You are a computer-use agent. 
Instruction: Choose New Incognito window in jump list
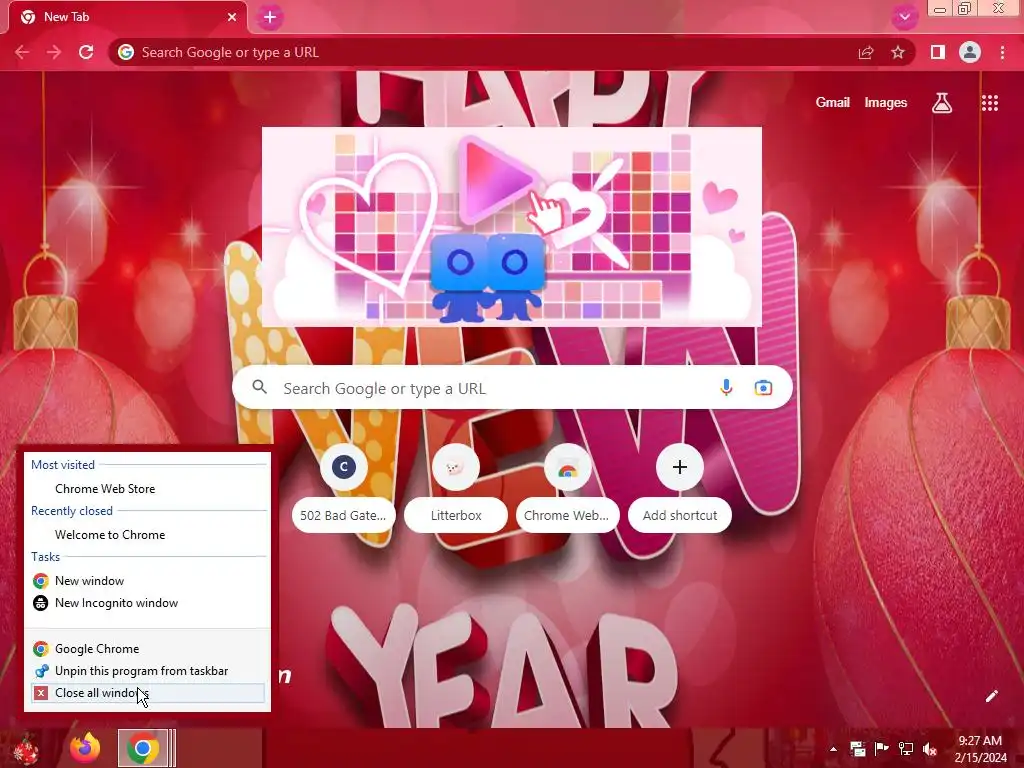pos(148,603)
